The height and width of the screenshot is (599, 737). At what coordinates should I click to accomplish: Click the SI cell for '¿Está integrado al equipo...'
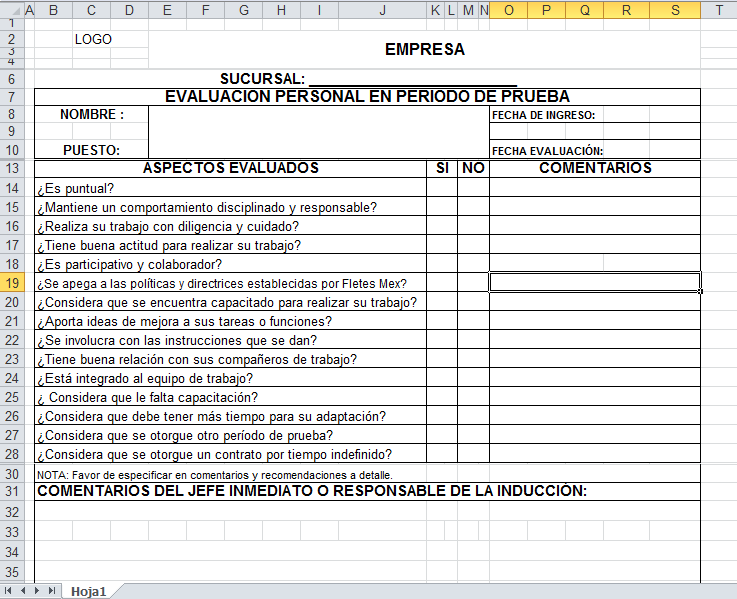[442, 378]
